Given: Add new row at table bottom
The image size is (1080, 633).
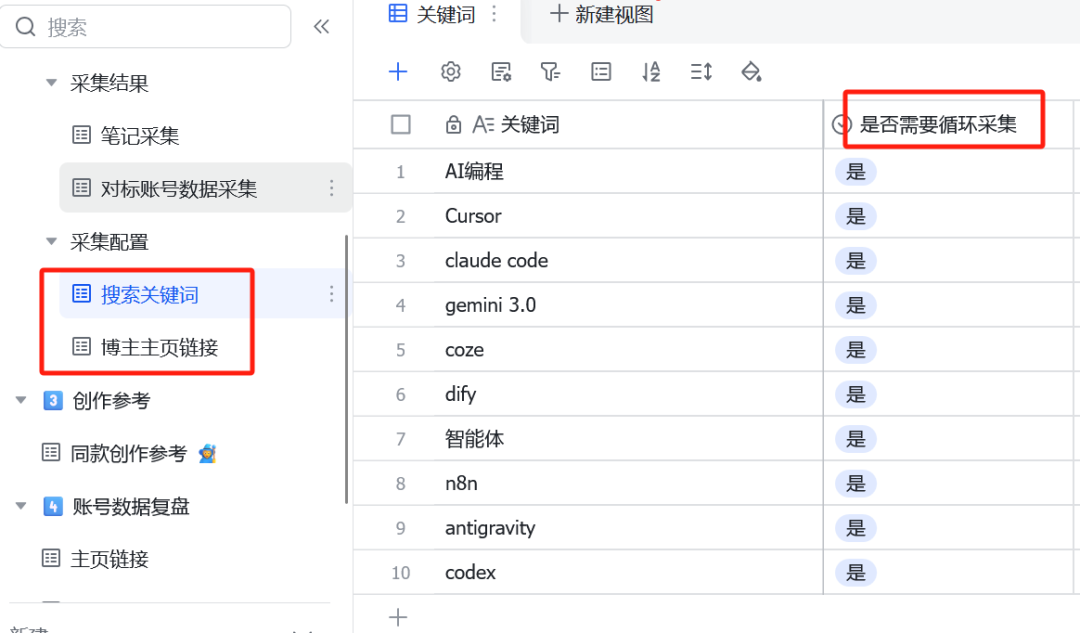Looking at the screenshot, I should [398, 617].
